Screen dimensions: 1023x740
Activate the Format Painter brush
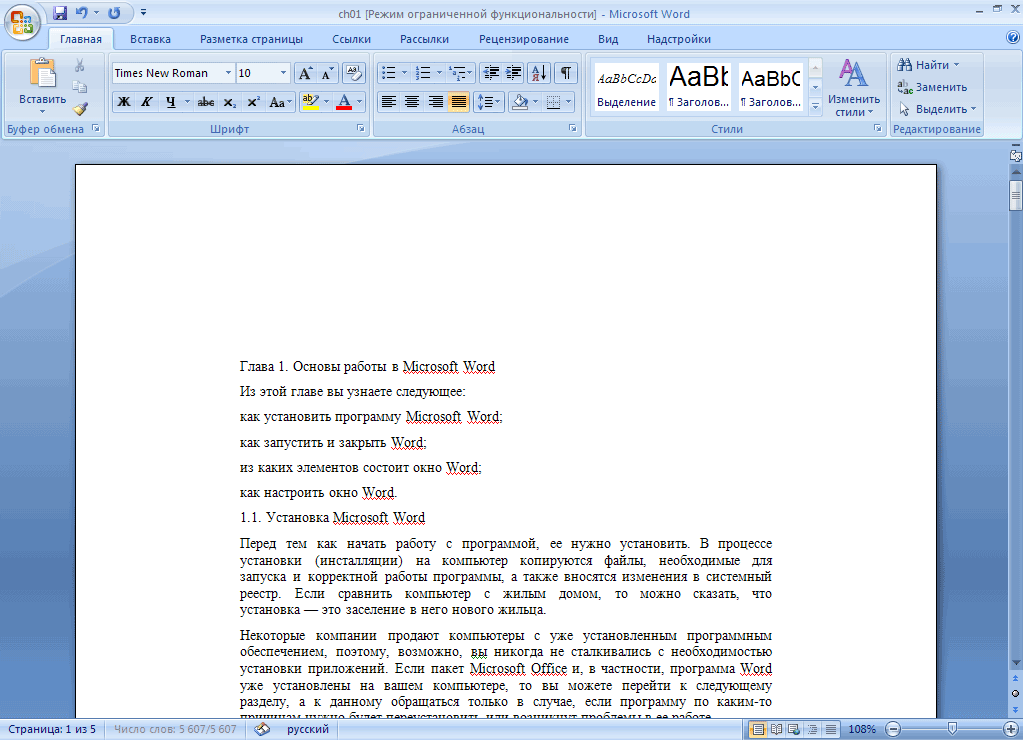pos(80,108)
